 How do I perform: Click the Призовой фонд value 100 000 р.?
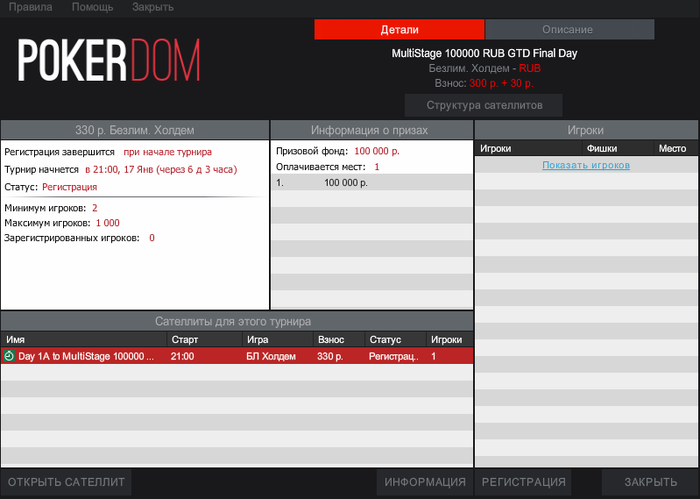click(377, 151)
